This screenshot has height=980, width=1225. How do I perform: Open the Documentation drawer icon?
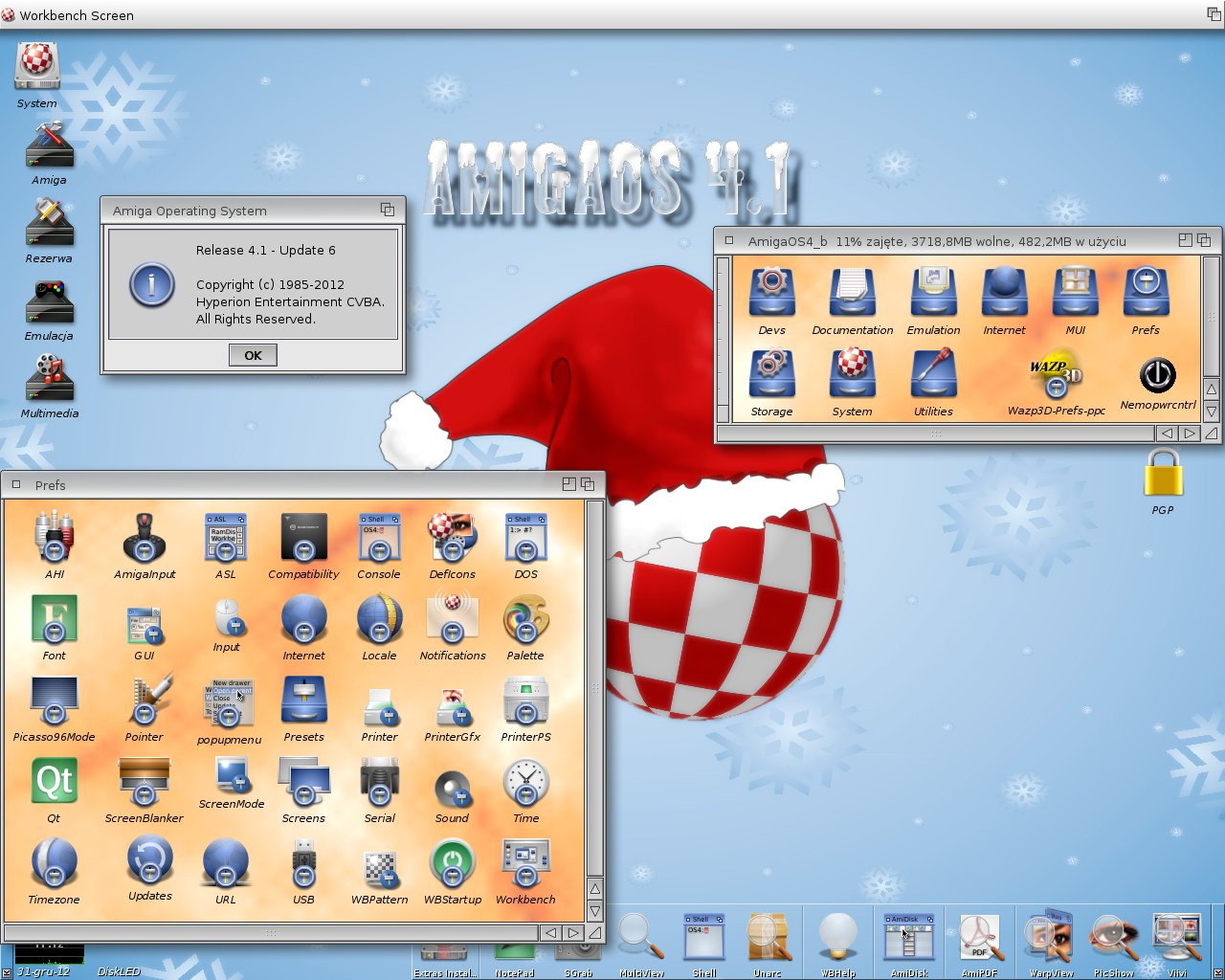(852, 292)
